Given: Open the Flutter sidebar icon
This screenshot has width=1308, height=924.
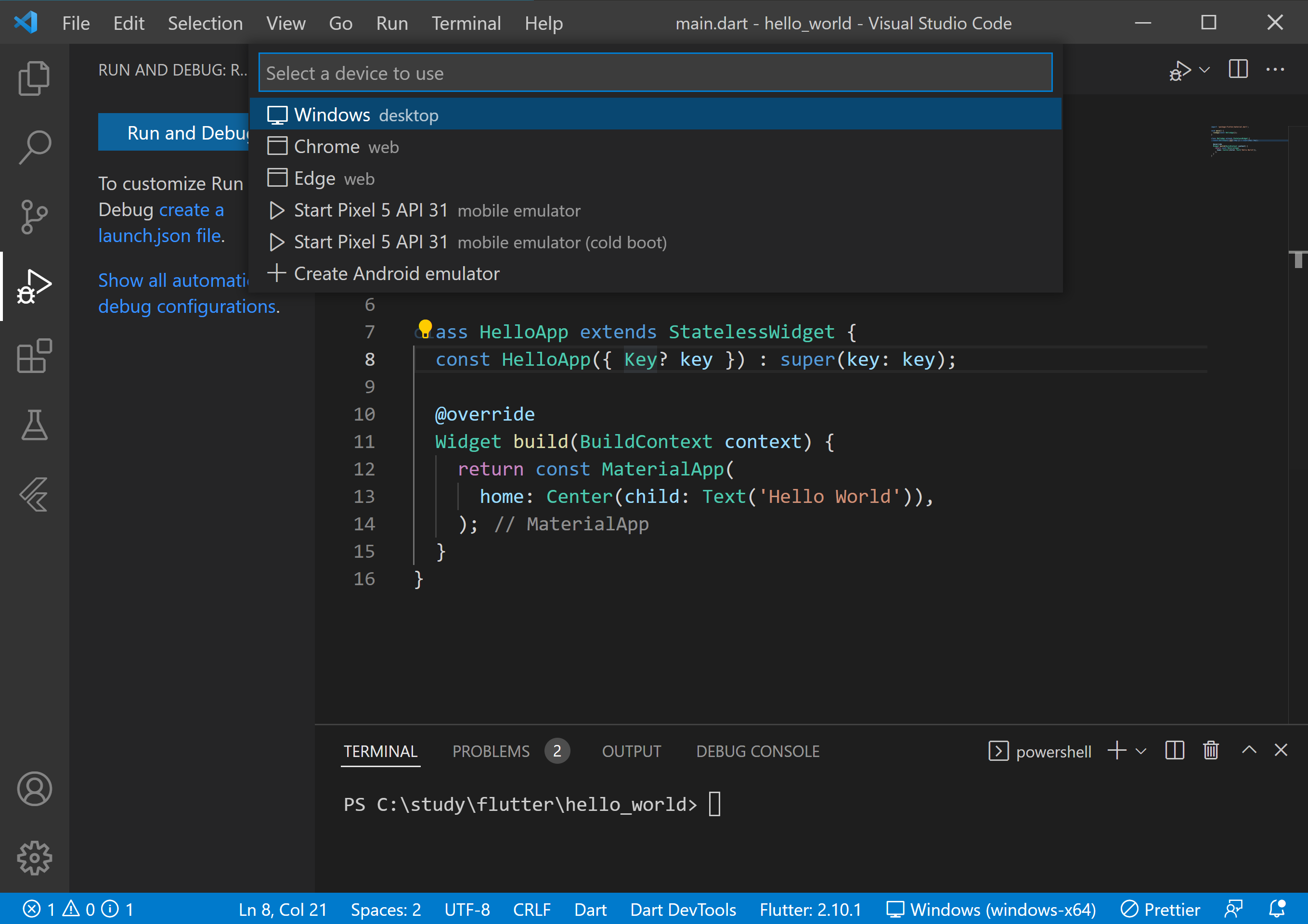Looking at the screenshot, I should point(34,494).
